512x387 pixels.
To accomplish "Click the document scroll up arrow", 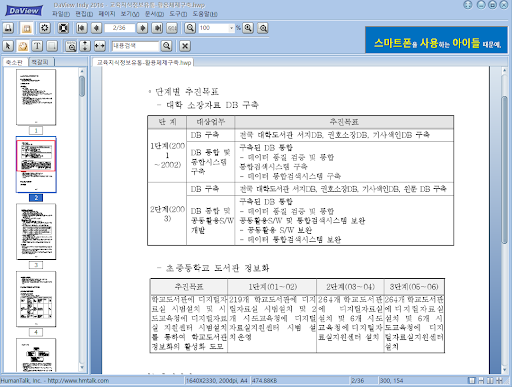I will [504, 70].
